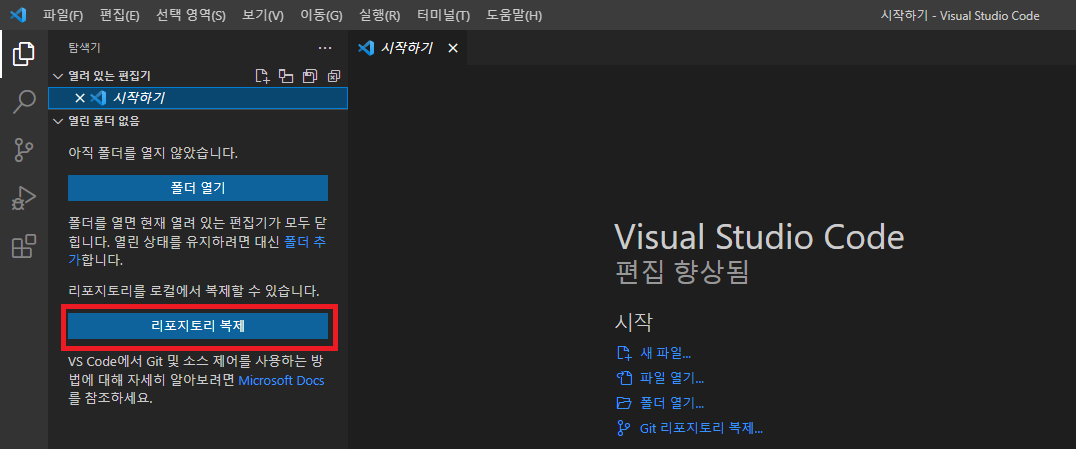This screenshot has width=1076, height=449.
Task: Click the 파일 열기... link on welcome page
Action: pyautogui.click(x=672, y=378)
